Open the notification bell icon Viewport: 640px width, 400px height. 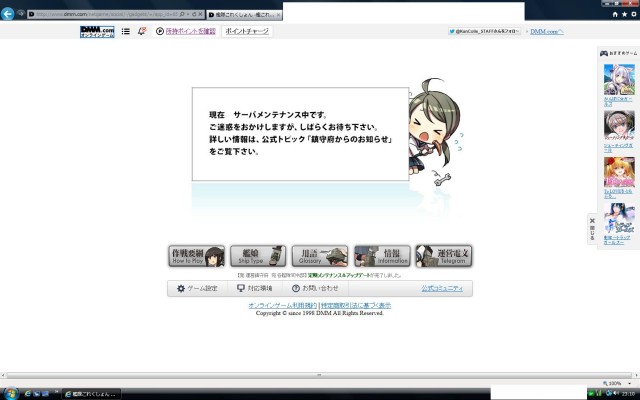[142, 31]
